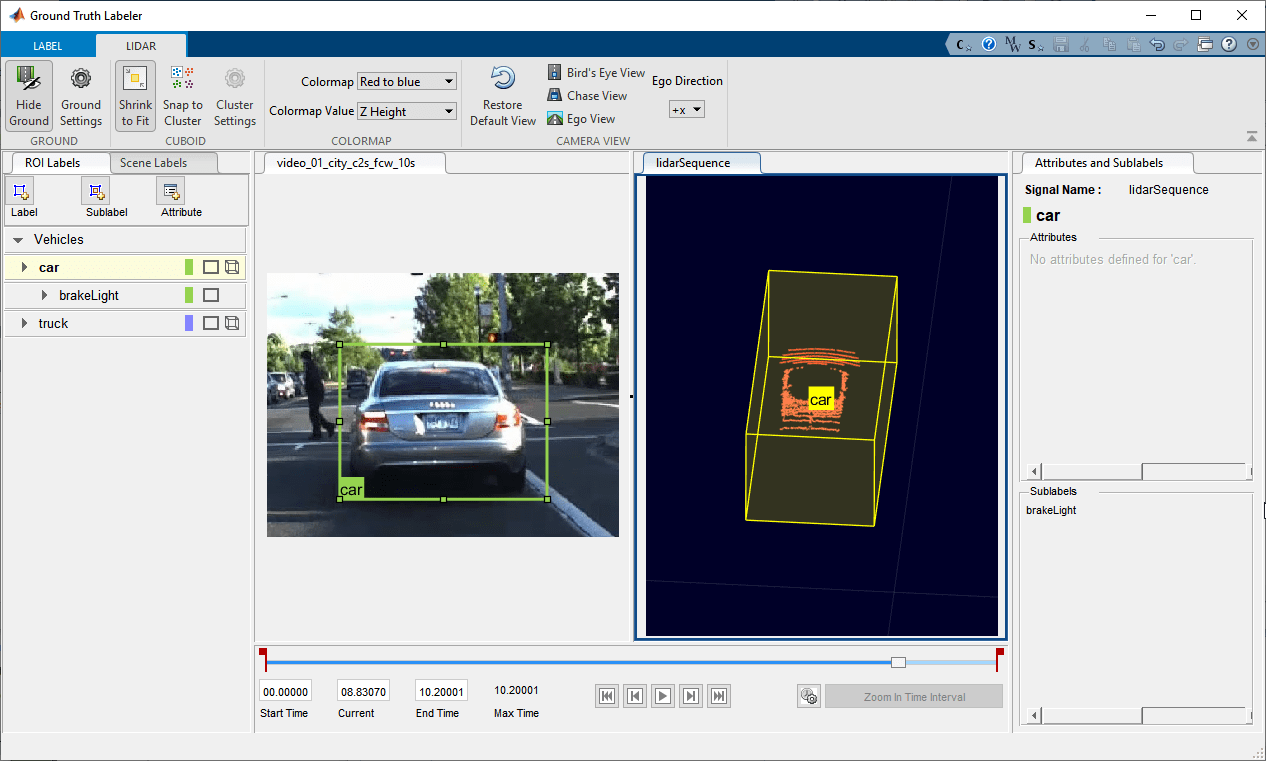The width and height of the screenshot is (1266, 761).
Task: Switch to Chase View
Action: click(x=587, y=96)
